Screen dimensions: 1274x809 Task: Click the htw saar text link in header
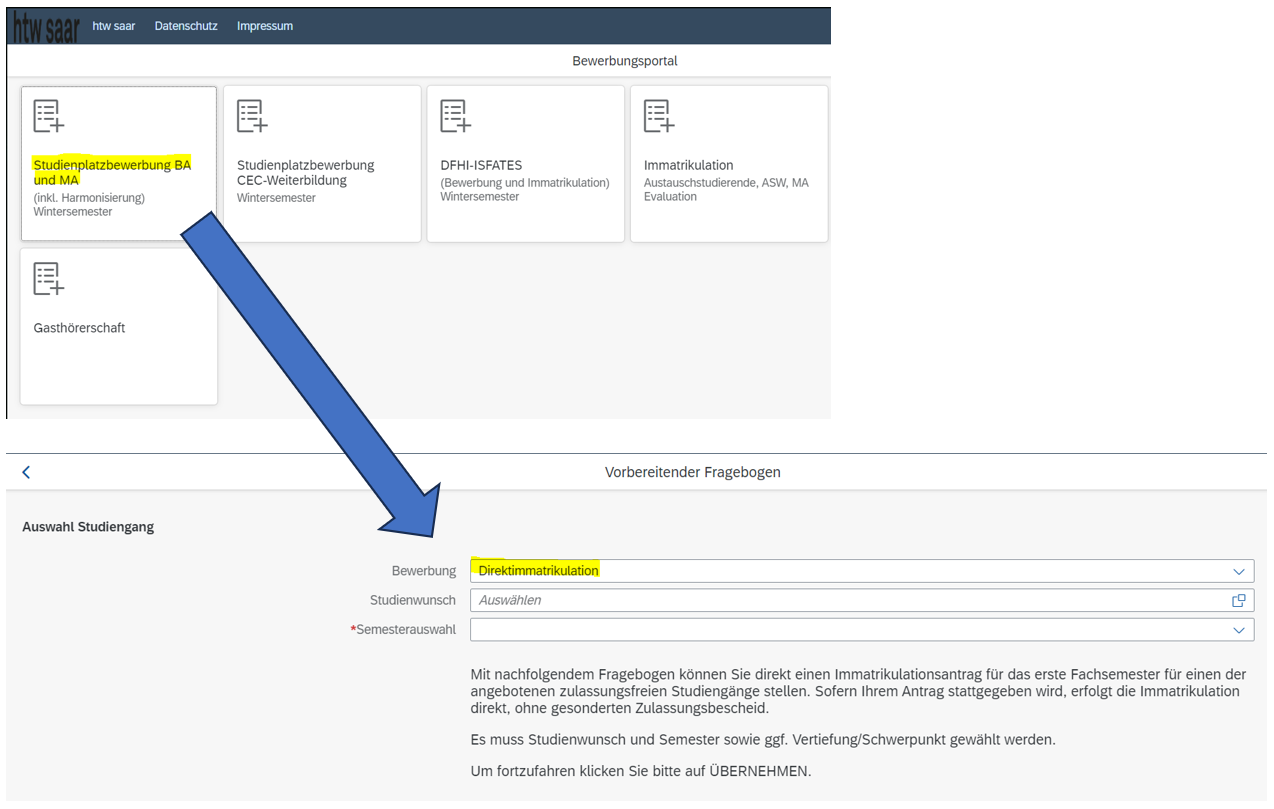tap(114, 26)
